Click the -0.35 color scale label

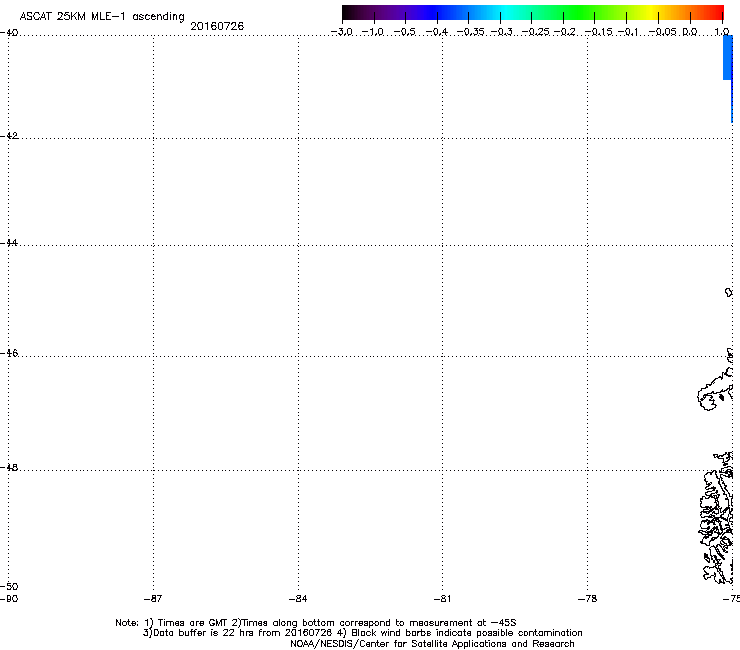471,32
